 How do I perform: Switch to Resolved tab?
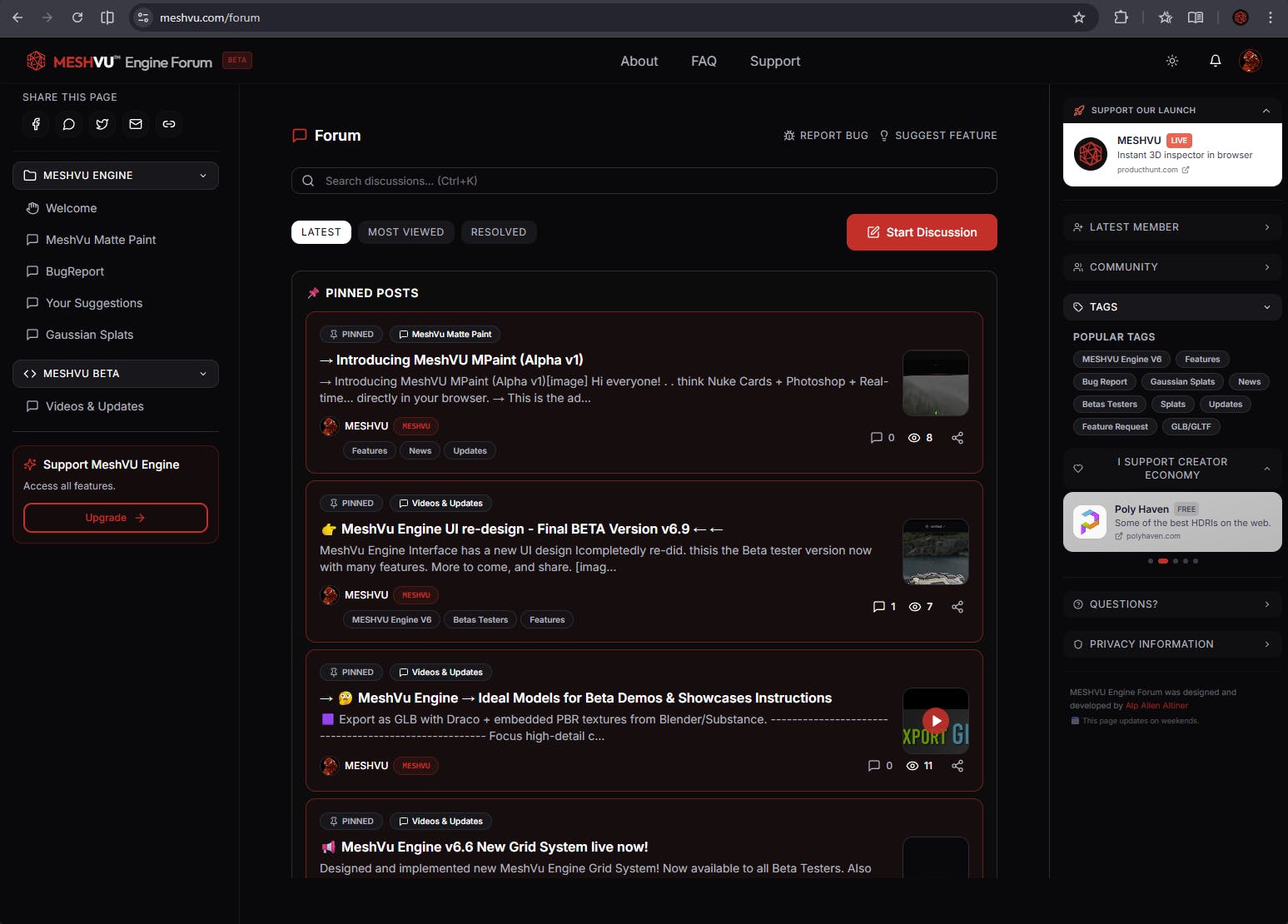[499, 232]
